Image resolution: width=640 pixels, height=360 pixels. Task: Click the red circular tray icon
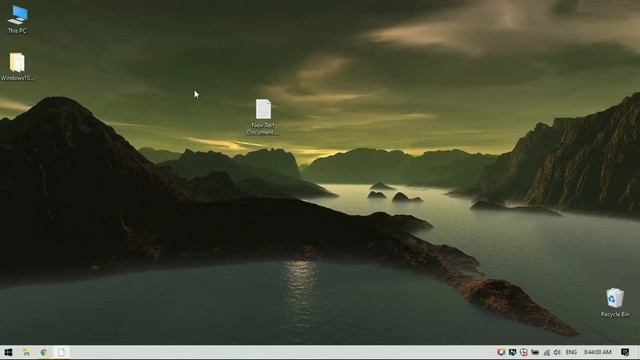click(524, 352)
